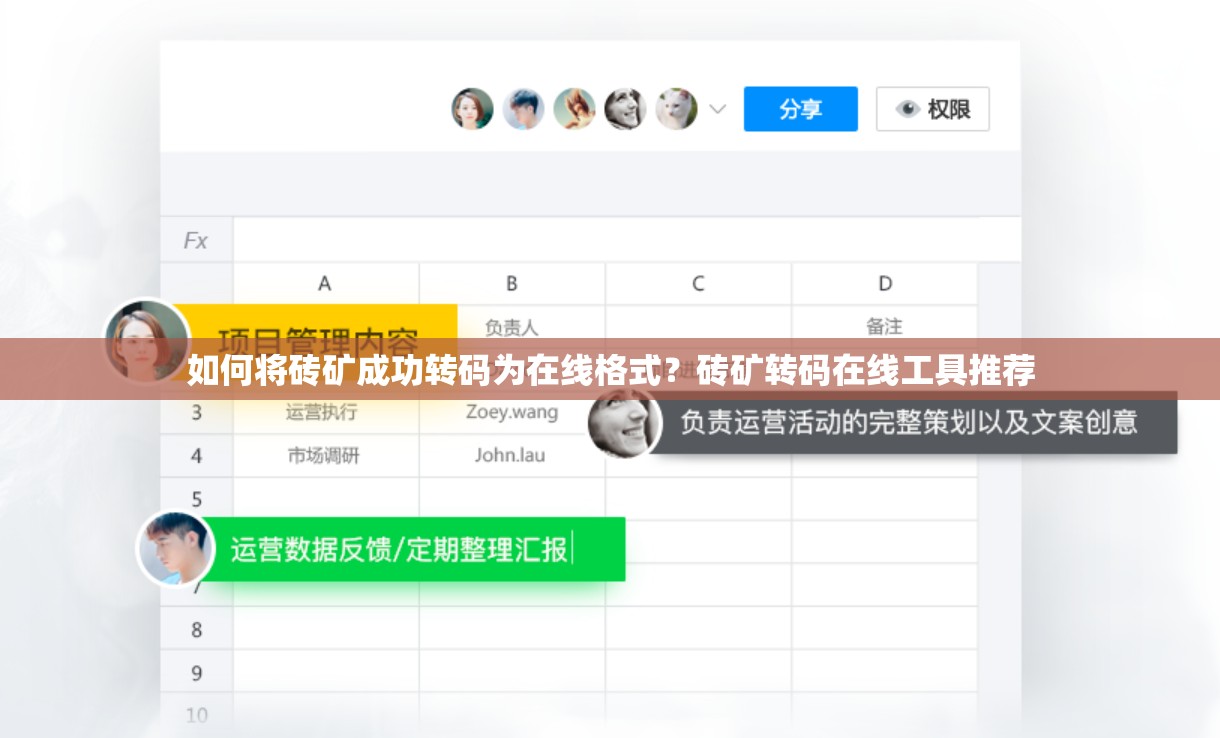This screenshot has width=1220, height=738.
Task: Select the cell containing Zoey.wang
Action: (512, 412)
